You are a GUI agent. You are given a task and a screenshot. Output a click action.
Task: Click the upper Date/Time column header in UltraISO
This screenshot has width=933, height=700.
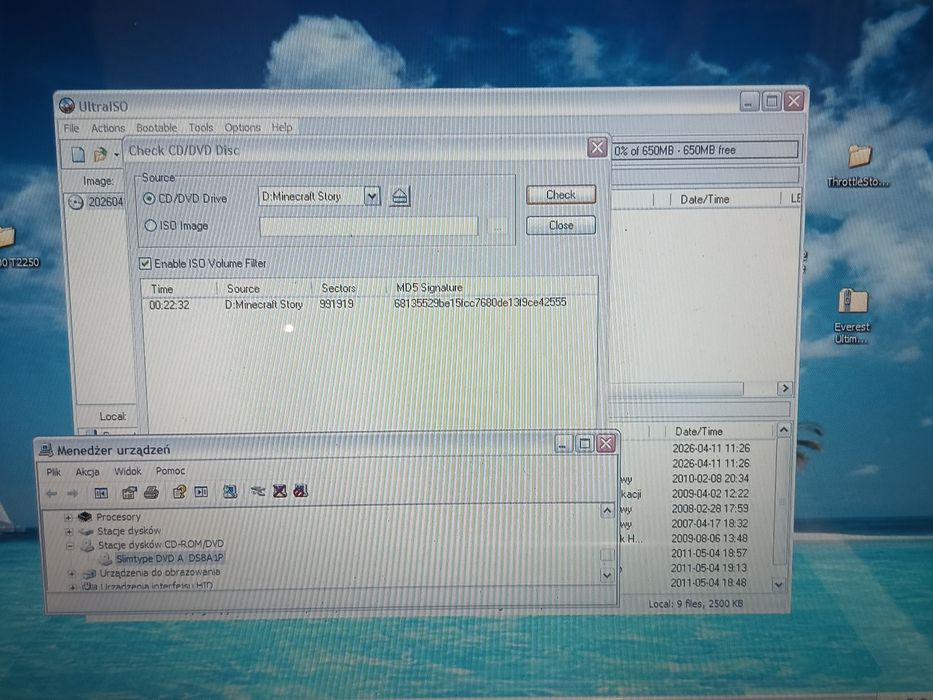(705, 199)
